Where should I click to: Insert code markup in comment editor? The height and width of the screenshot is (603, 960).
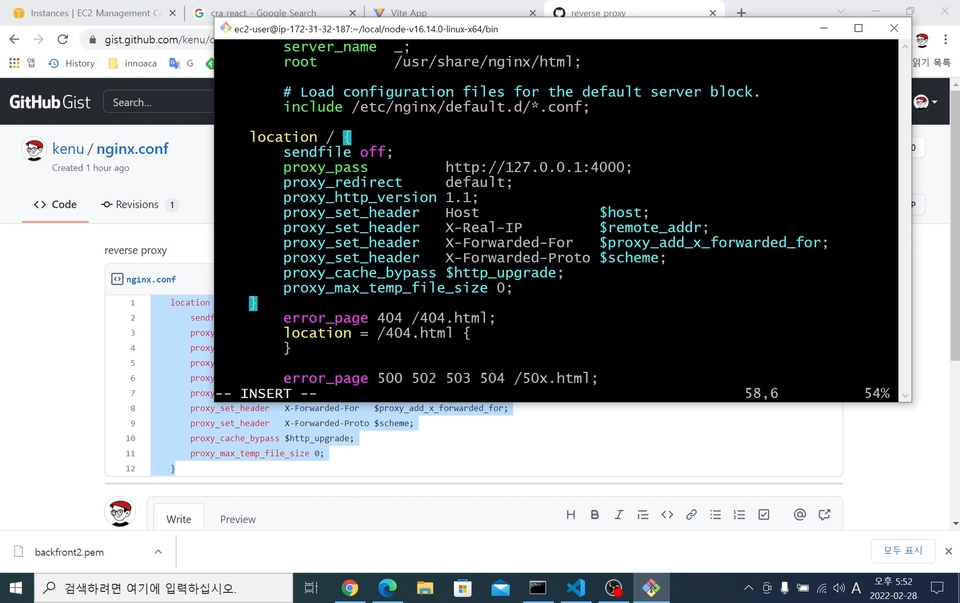[x=667, y=515]
